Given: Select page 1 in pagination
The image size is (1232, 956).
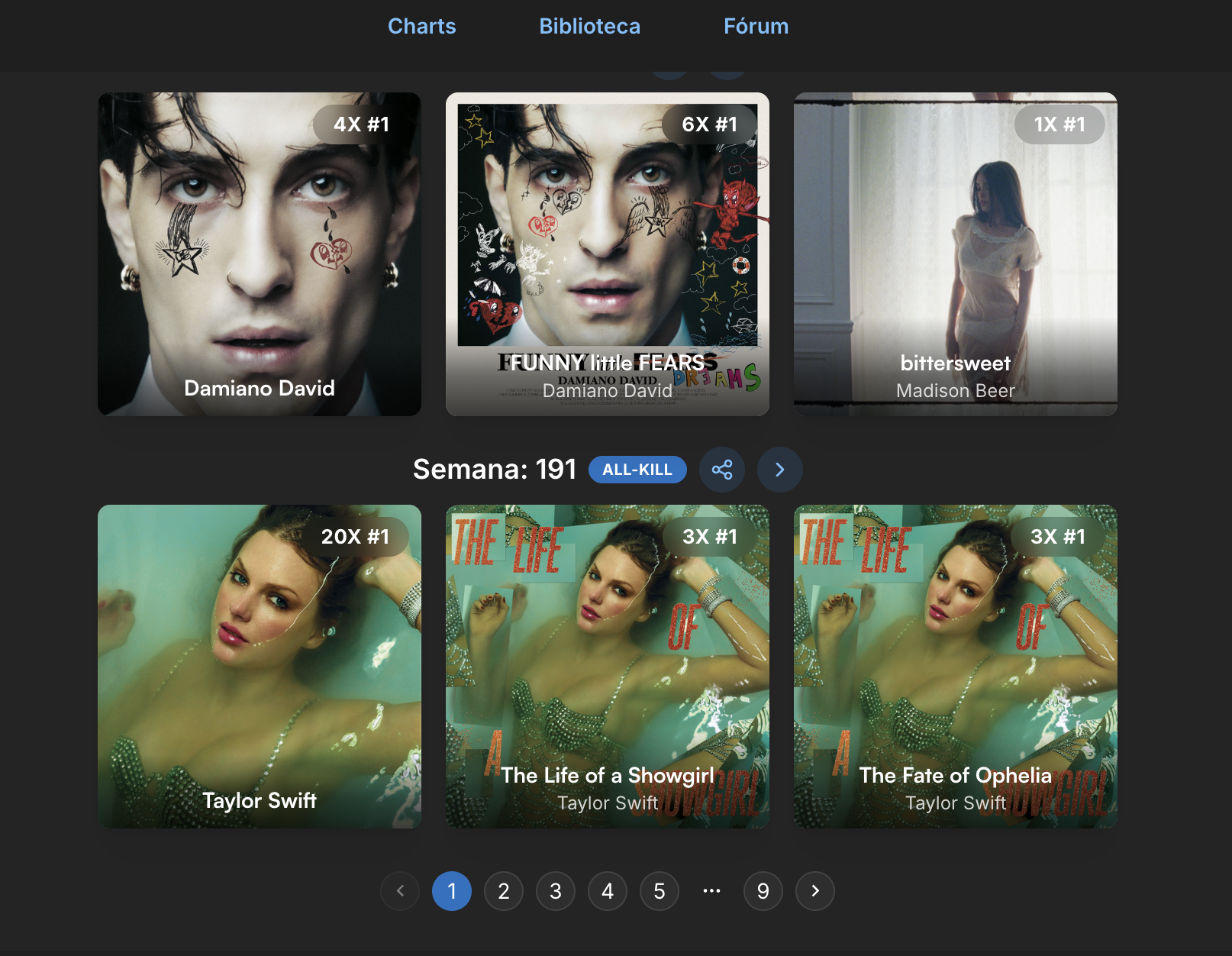Looking at the screenshot, I should (452, 891).
